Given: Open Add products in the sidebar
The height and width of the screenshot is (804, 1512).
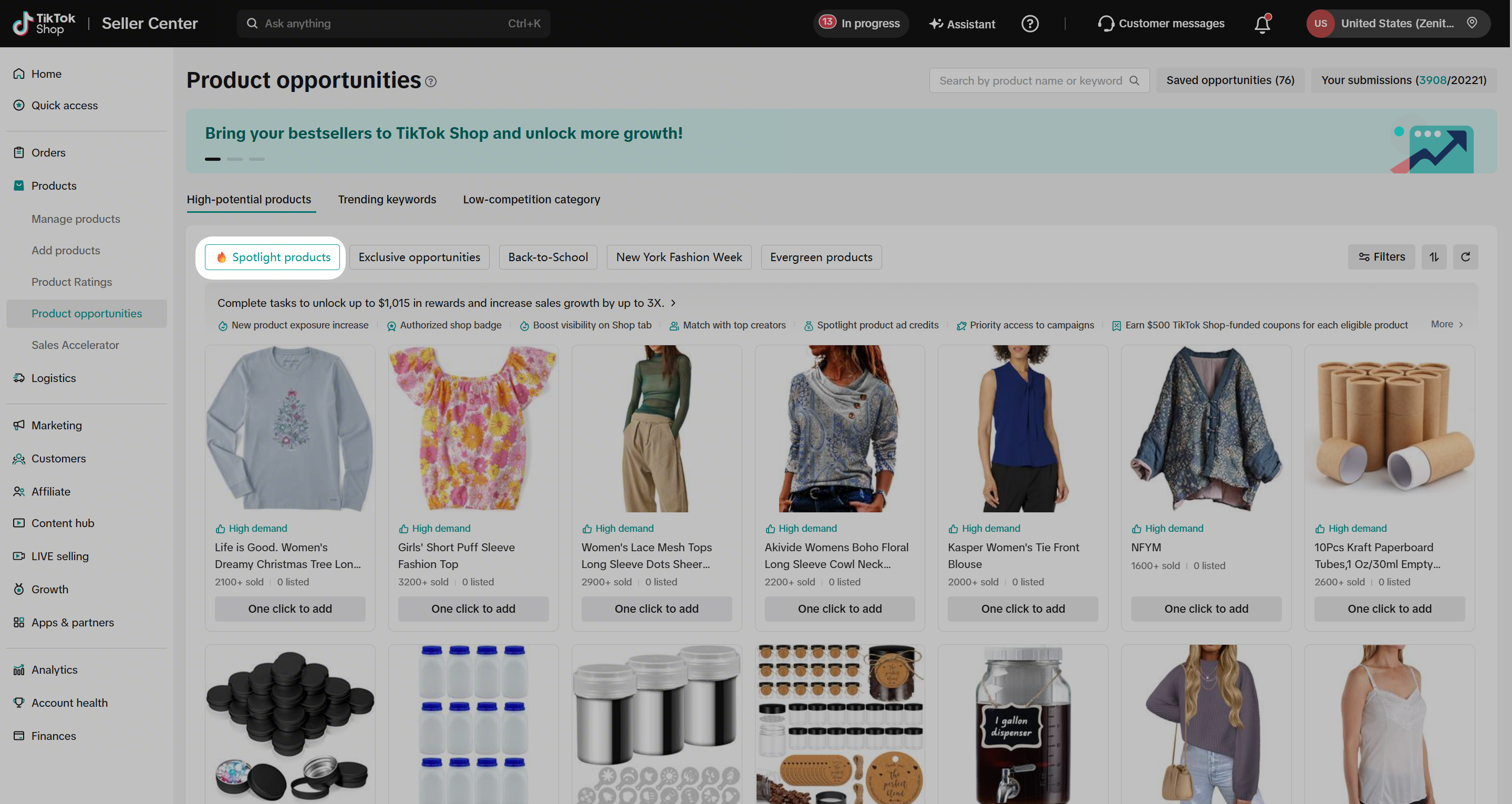Looking at the screenshot, I should tap(66, 251).
